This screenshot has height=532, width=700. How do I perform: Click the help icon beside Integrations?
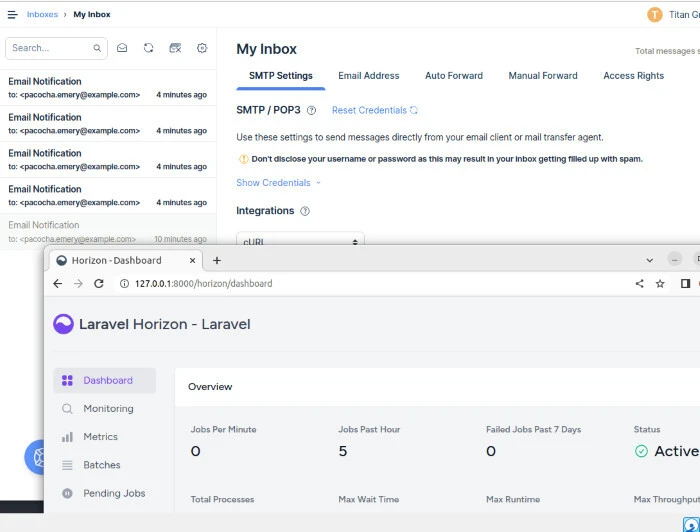click(x=305, y=211)
